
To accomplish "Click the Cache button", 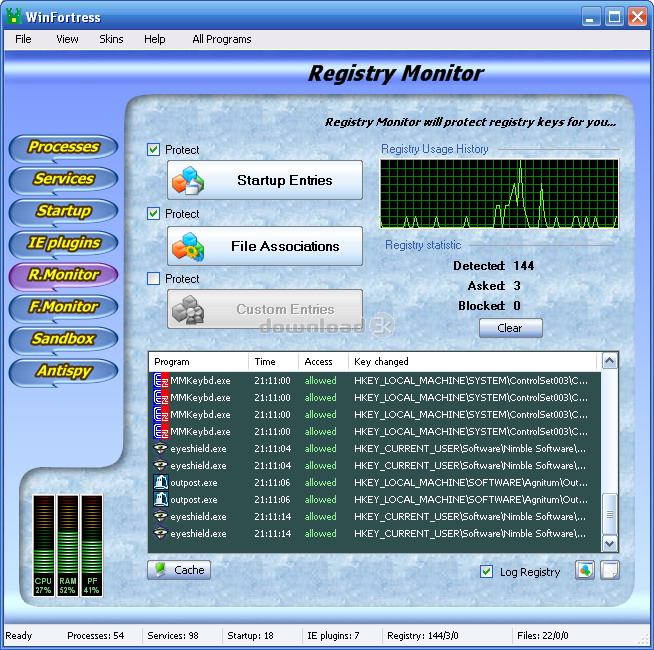I will click(179, 570).
